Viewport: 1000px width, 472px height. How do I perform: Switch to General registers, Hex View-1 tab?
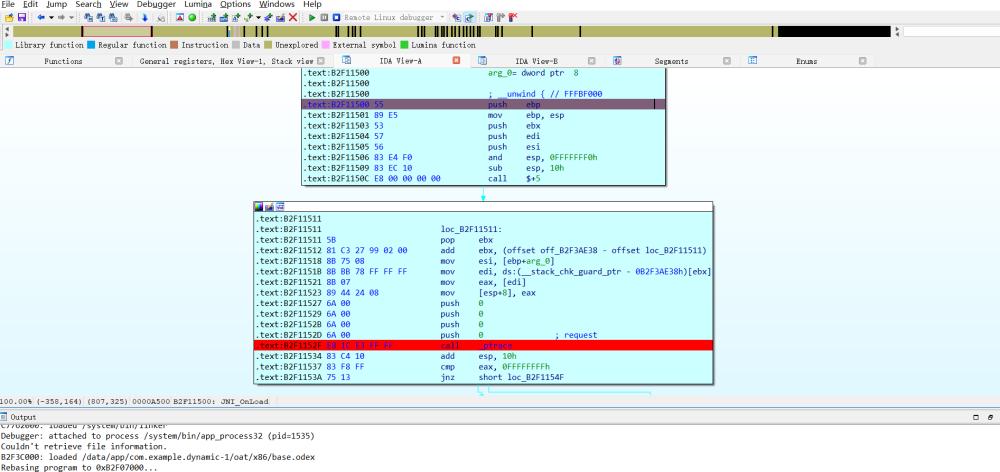(226, 61)
